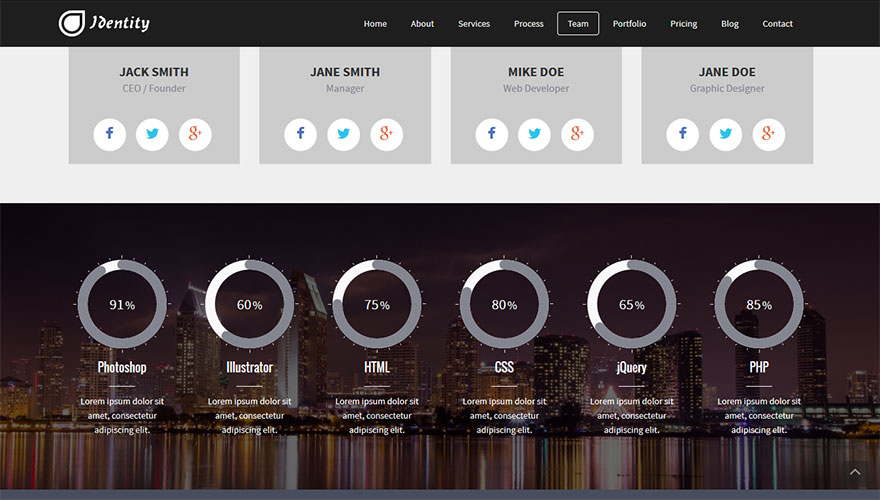The width and height of the screenshot is (880, 500).
Task: Click the Photoshop 91% progress circle
Action: pos(122,304)
